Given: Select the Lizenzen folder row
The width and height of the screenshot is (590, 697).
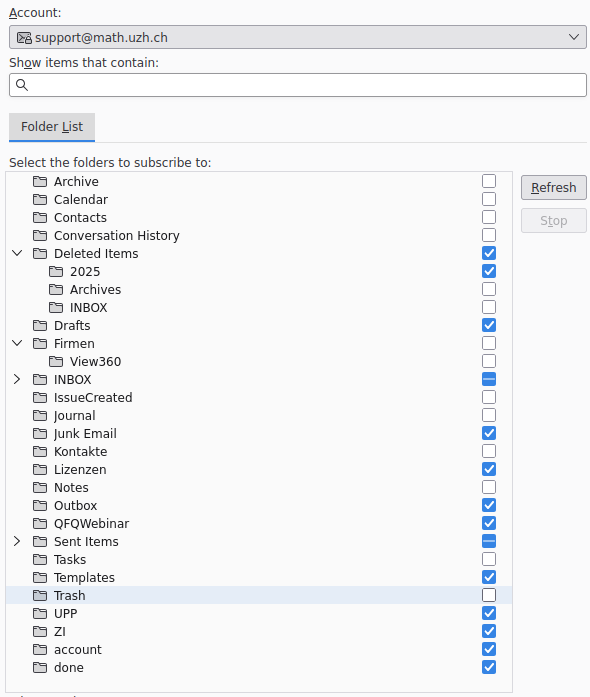Looking at the screenshot, I should (259, 469).
